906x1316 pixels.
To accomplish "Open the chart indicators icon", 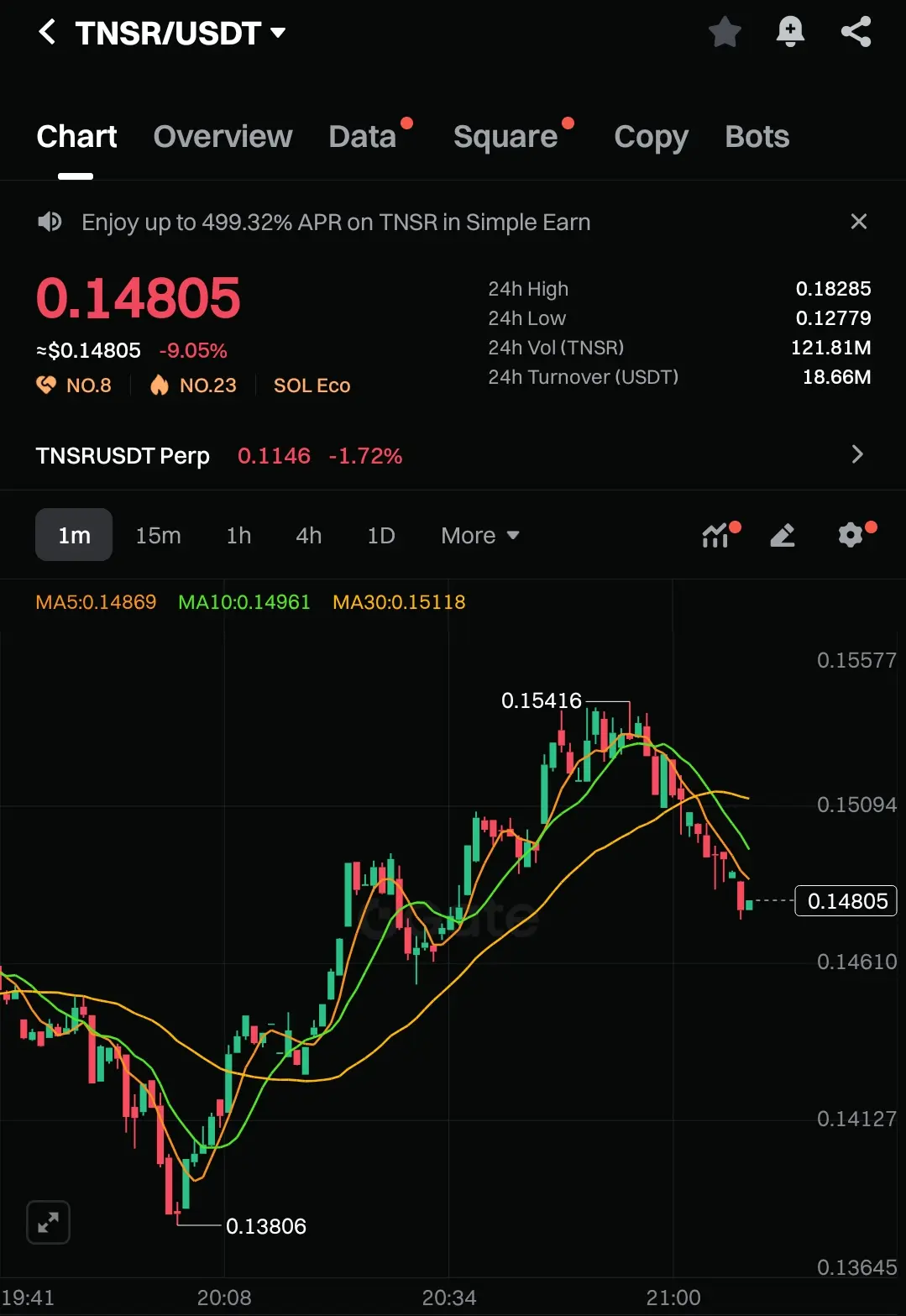I will point(716,535).
